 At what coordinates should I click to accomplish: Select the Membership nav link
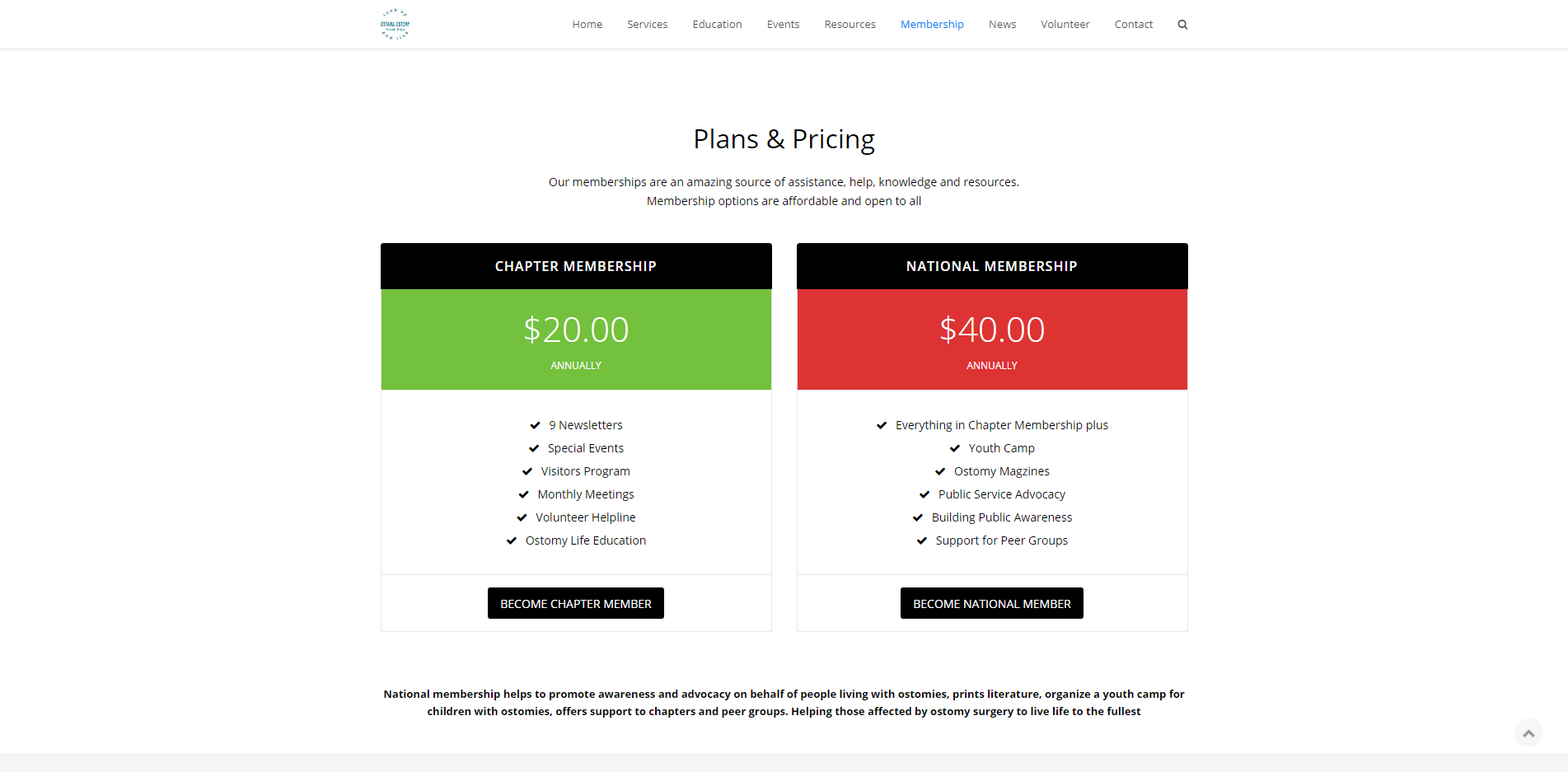click(932, 25)
